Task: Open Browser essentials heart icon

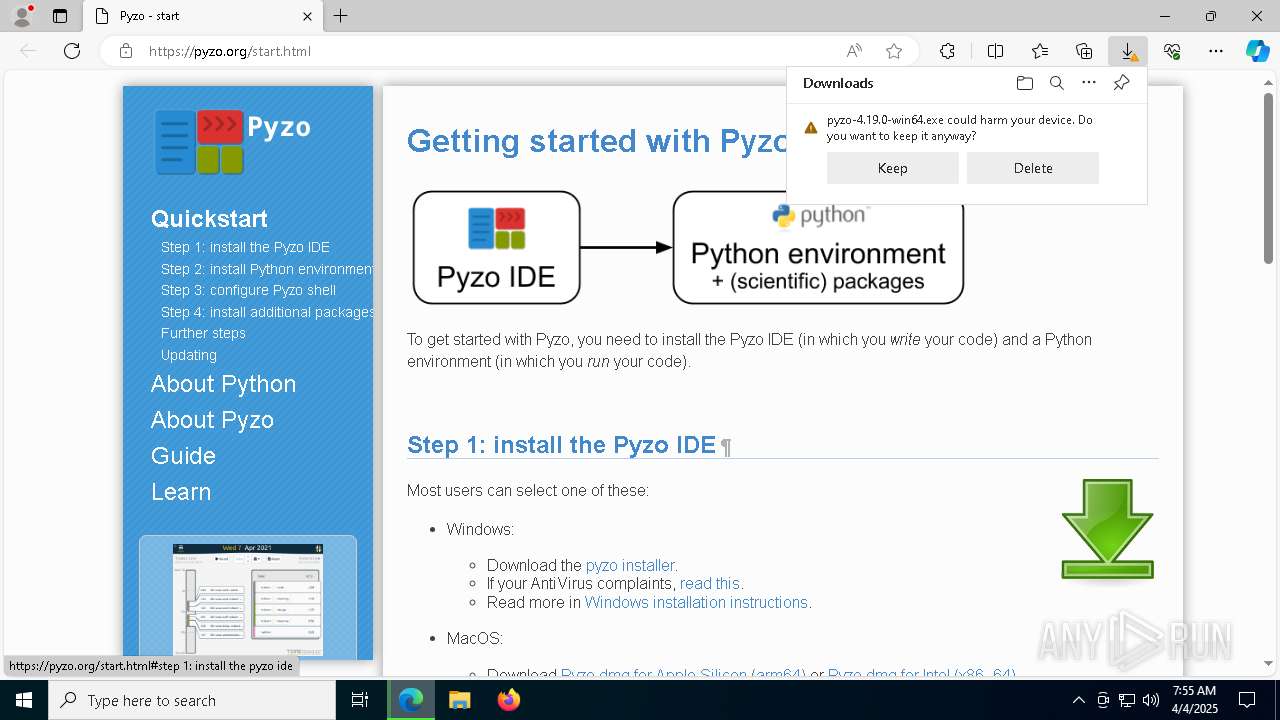Action: (x=1172, y=51)
